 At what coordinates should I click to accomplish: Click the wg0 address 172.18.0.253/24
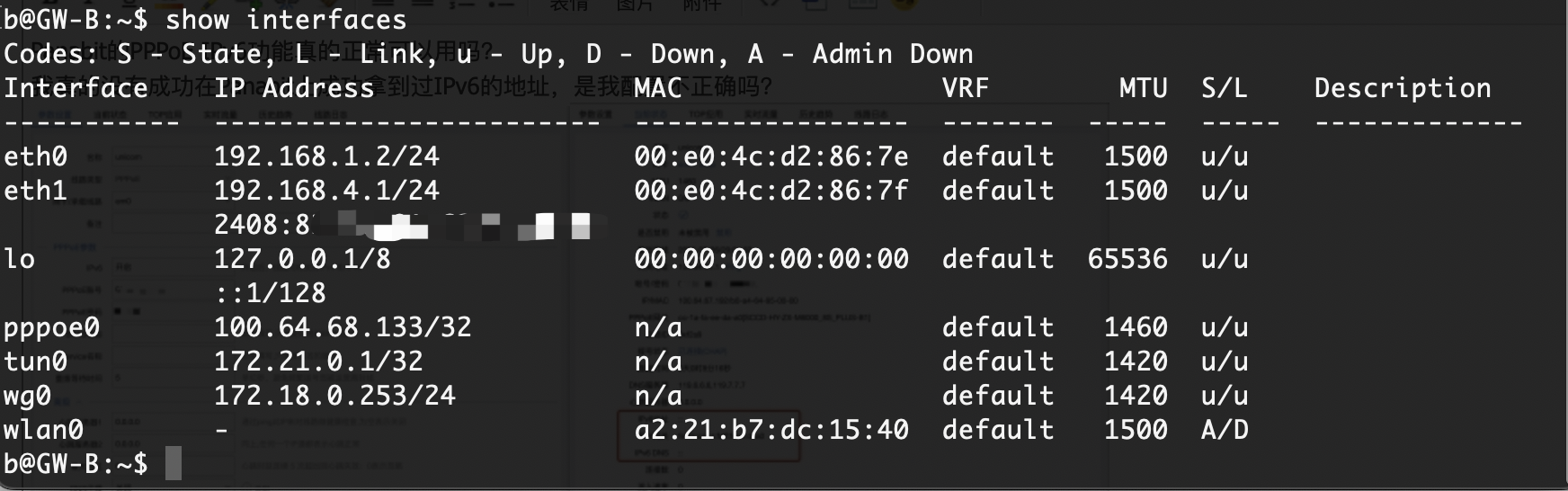(334, 396)
